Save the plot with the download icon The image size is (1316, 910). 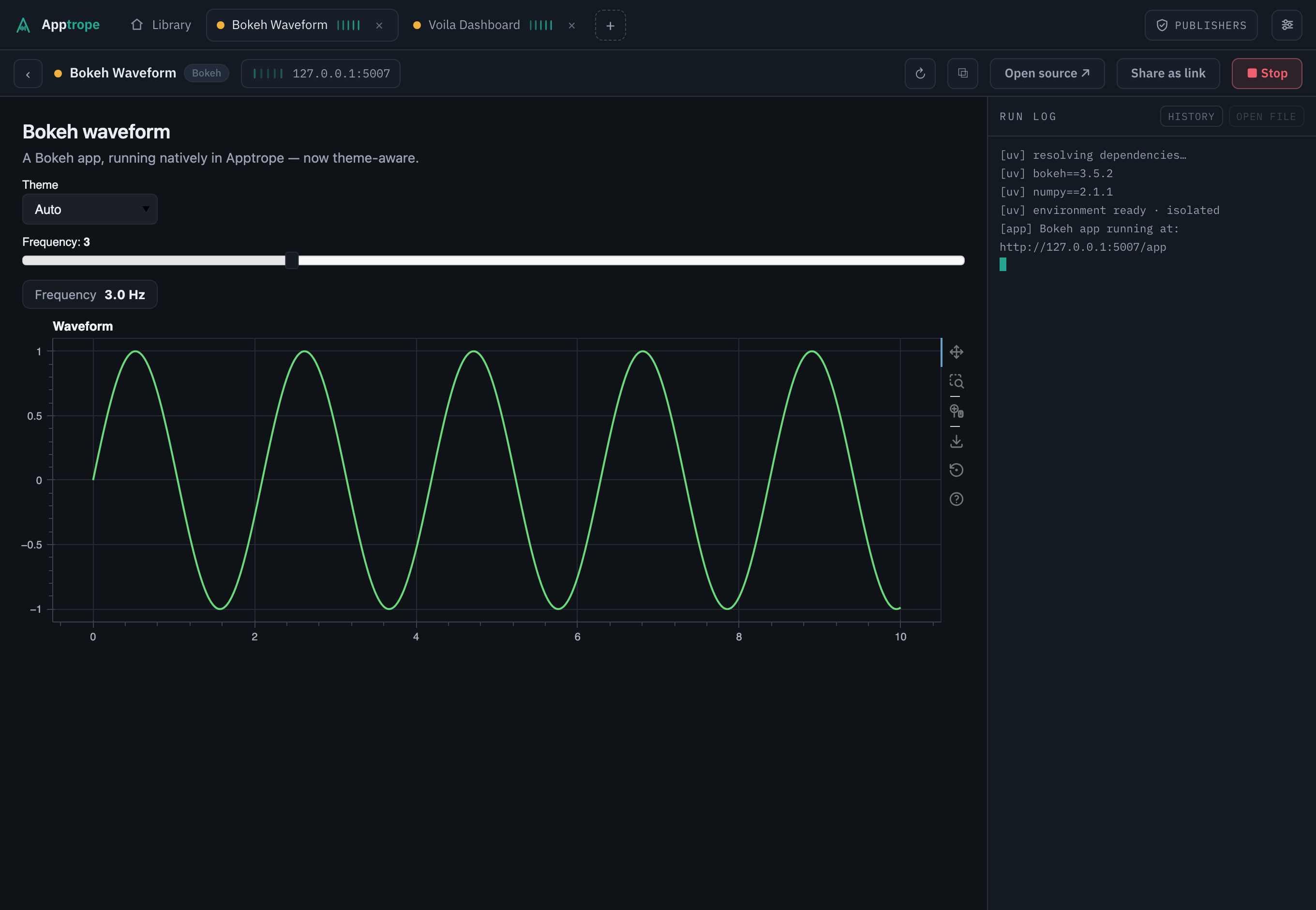957,441
